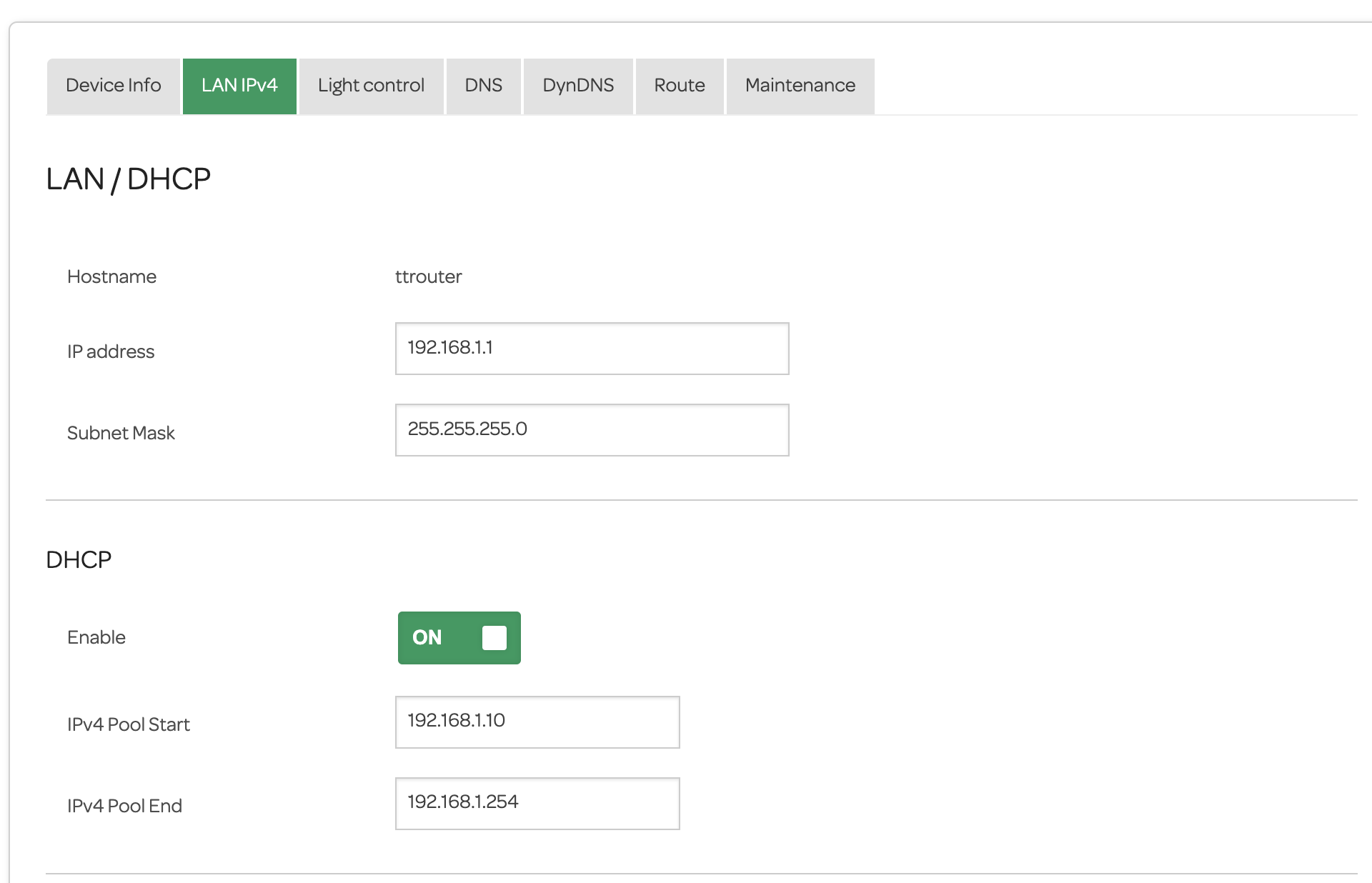The width and height of the screenshot is (1372, 883).
Task: Open the DynDNS settings tab
Action: pos(577,86)
